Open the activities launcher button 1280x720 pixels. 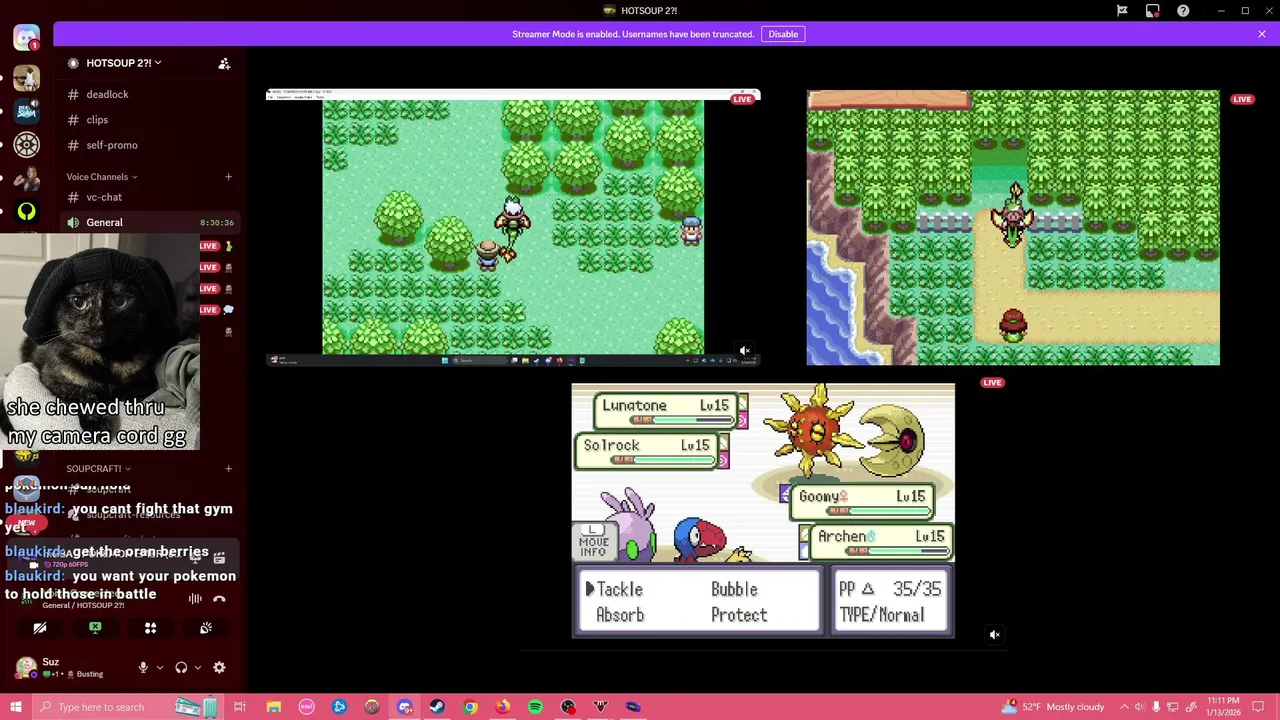click(x=150, y=628)
